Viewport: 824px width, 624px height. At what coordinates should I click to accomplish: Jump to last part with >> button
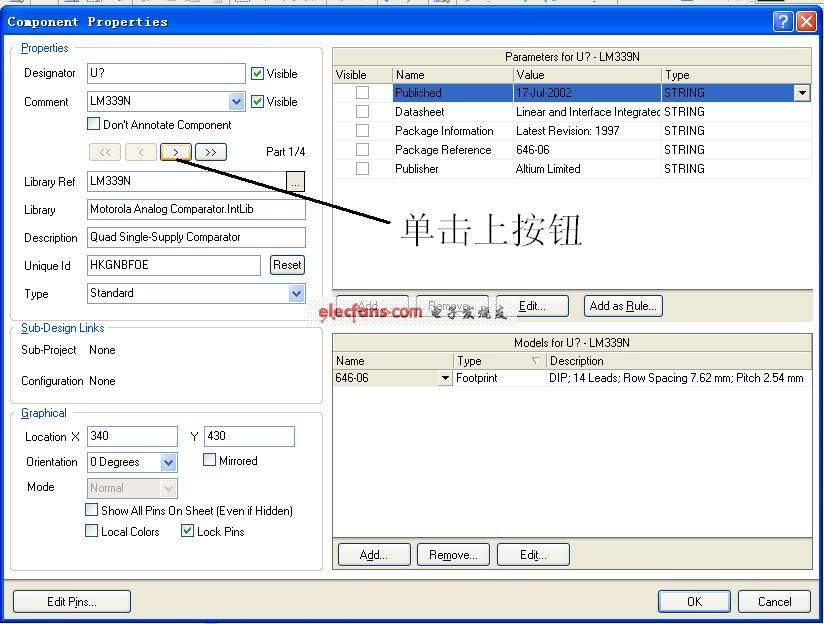tap(211, 152)
